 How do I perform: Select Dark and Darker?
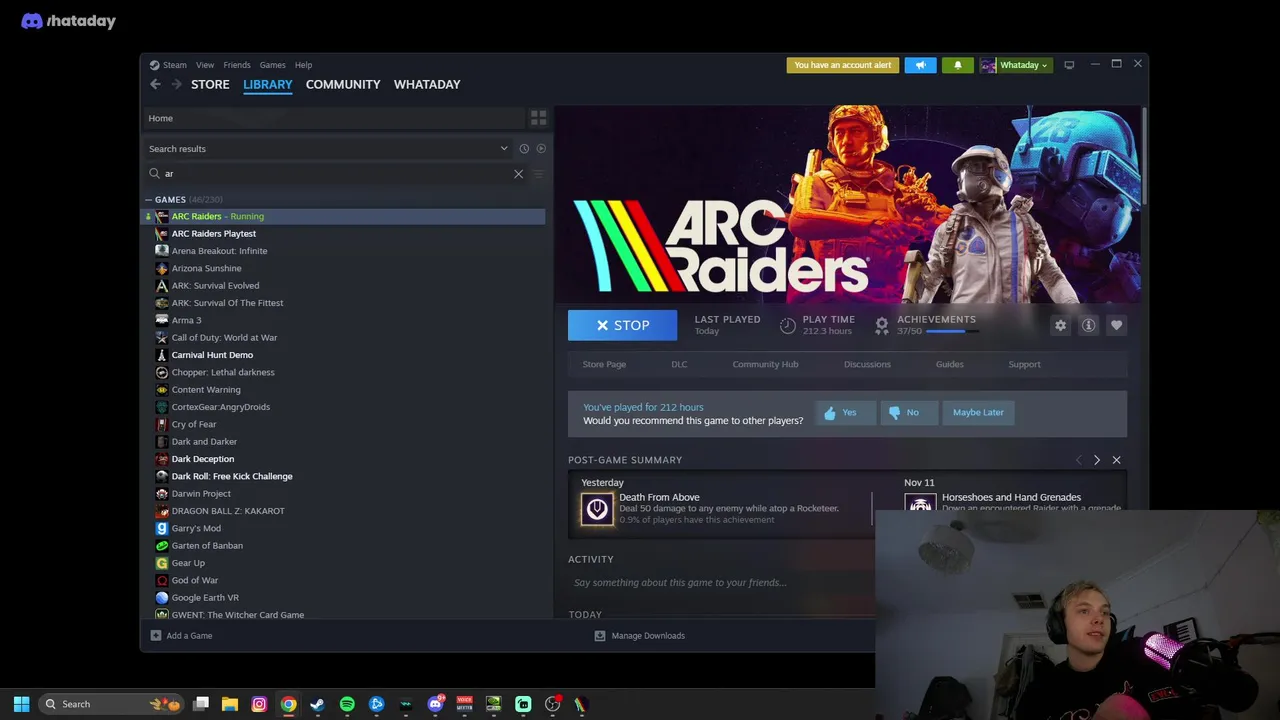[204, 442]
